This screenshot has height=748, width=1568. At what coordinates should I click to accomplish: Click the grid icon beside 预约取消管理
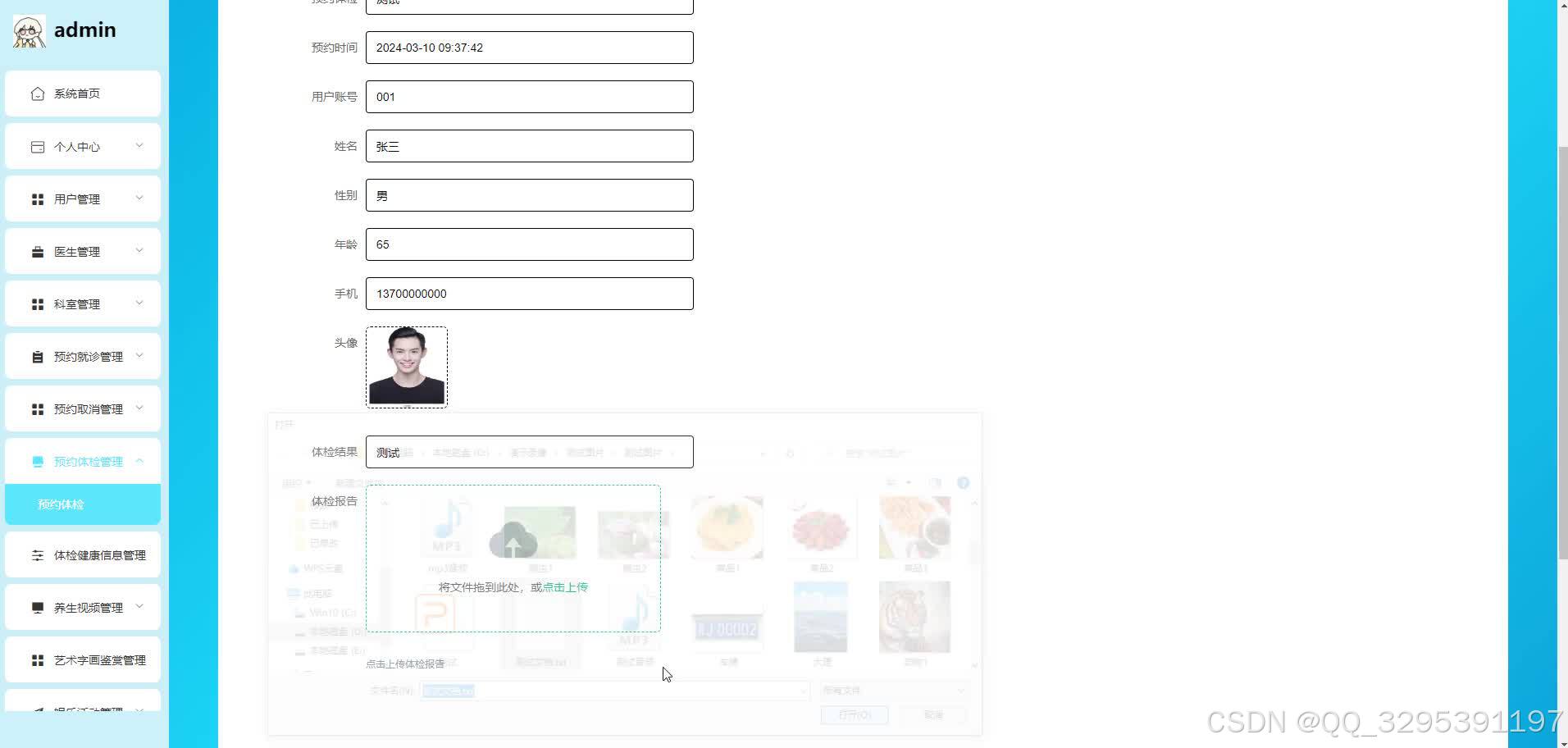pos(37,409)
